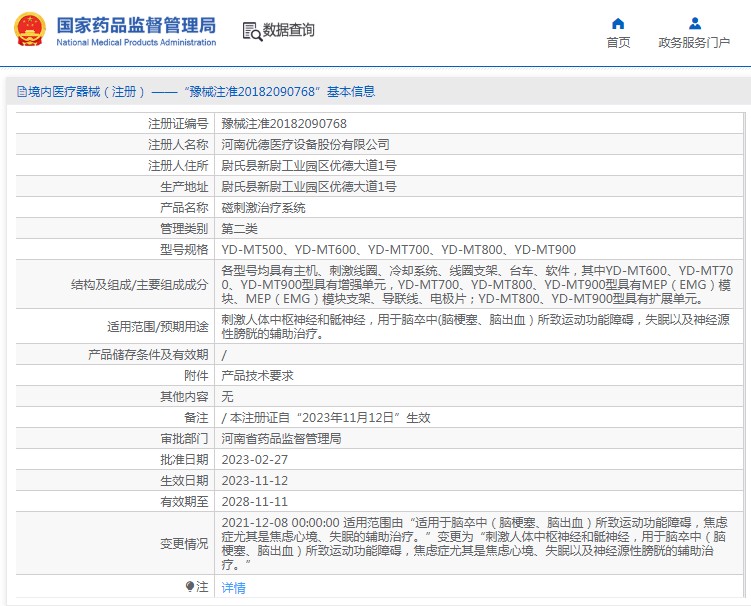751x606 pixels.
Task: Click 国家药品监督管理局 site title
Action: tap(137, 25)
